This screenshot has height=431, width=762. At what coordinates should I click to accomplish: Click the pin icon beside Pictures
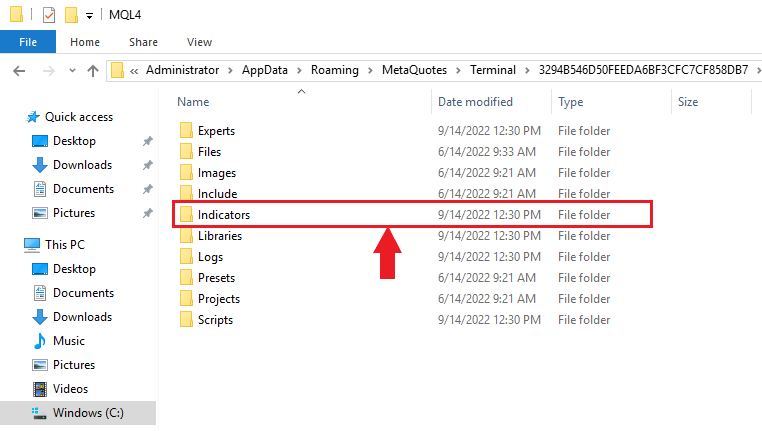[x=148, y=213]
